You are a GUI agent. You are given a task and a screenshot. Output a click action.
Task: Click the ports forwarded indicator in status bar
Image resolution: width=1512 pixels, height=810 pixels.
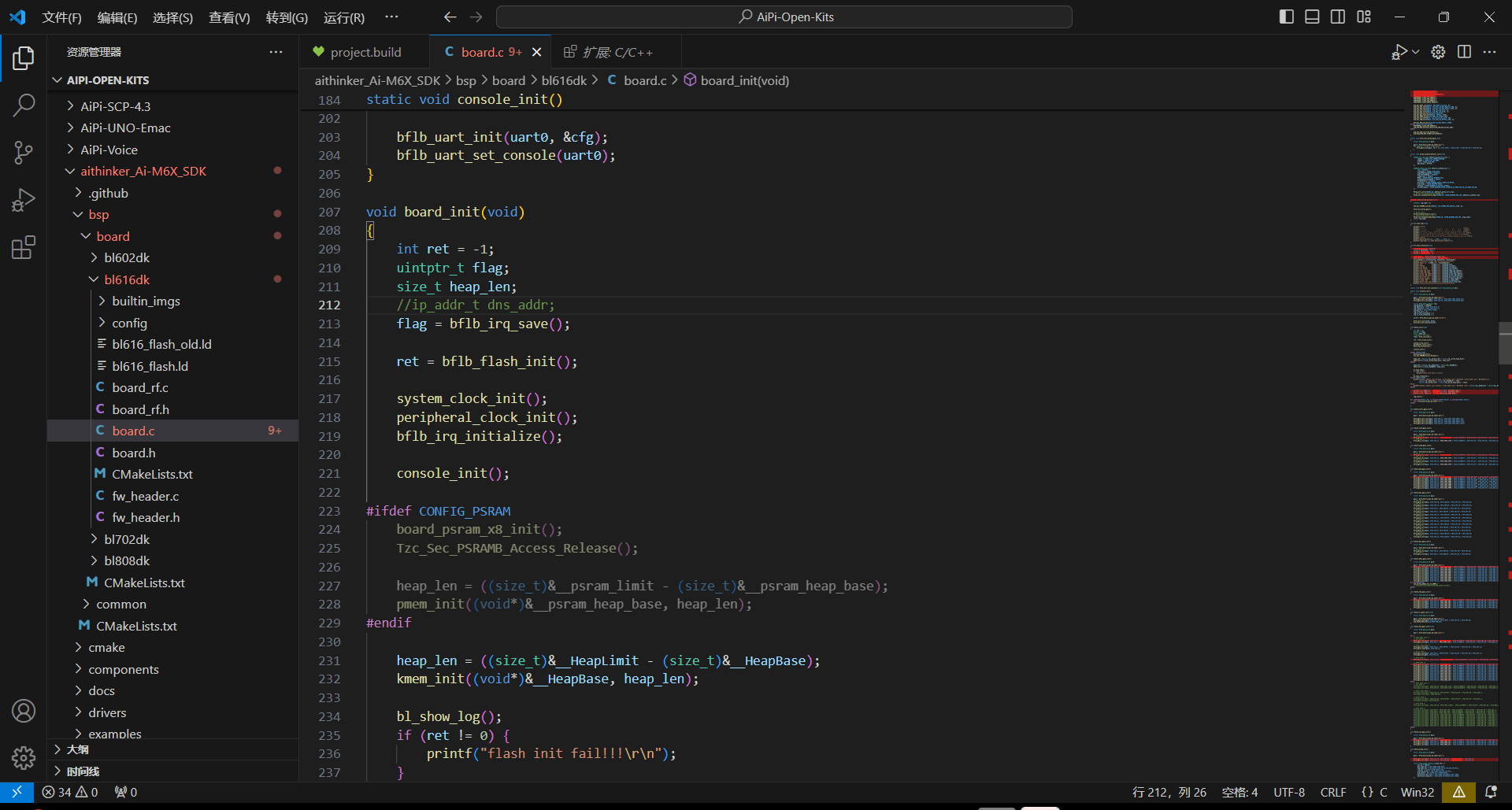(x=126, y=792)
